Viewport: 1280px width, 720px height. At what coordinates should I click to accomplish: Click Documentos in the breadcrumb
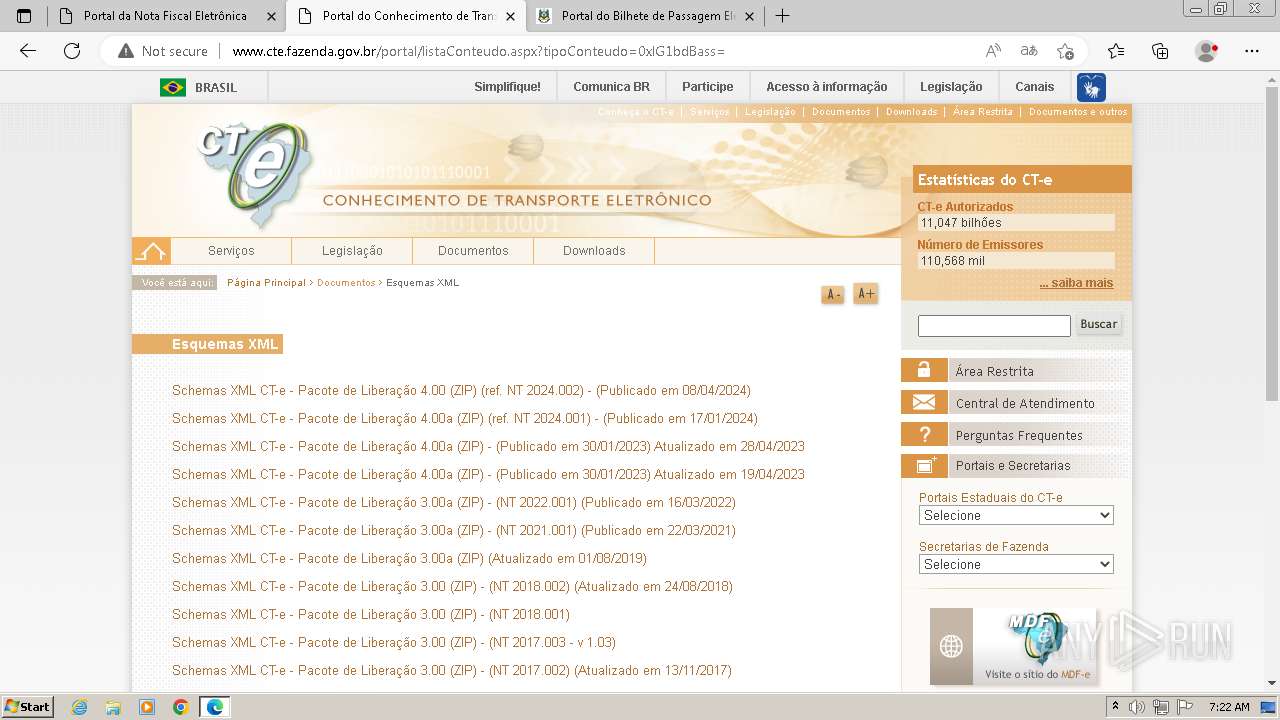[346, 283]
